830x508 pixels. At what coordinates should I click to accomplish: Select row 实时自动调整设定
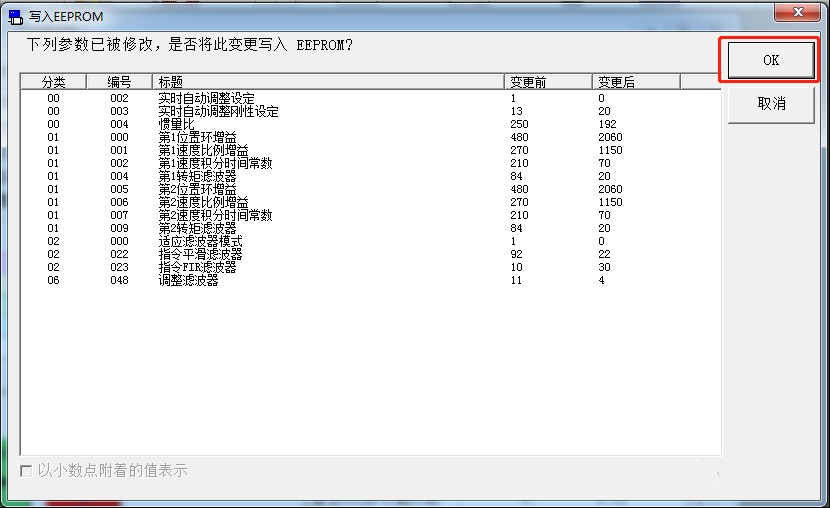click(371, 98)
